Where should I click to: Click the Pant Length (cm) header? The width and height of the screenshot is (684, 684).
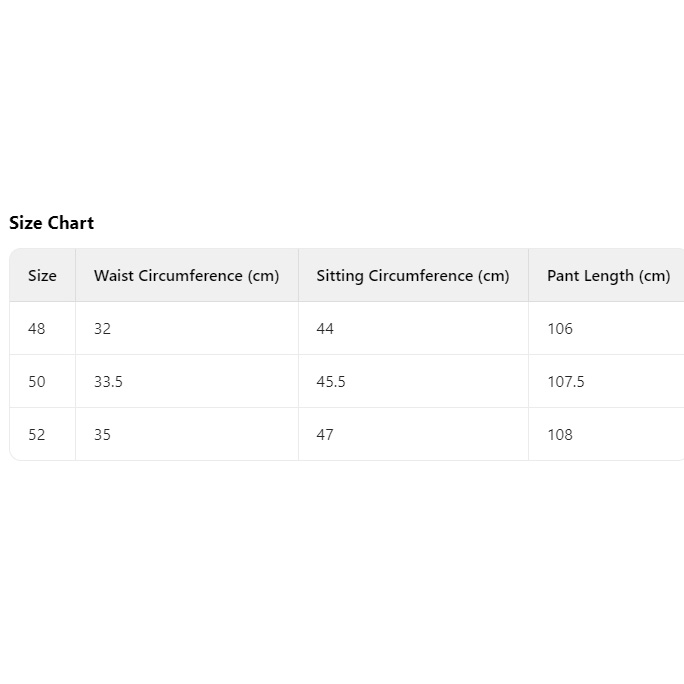click(606, 275)
